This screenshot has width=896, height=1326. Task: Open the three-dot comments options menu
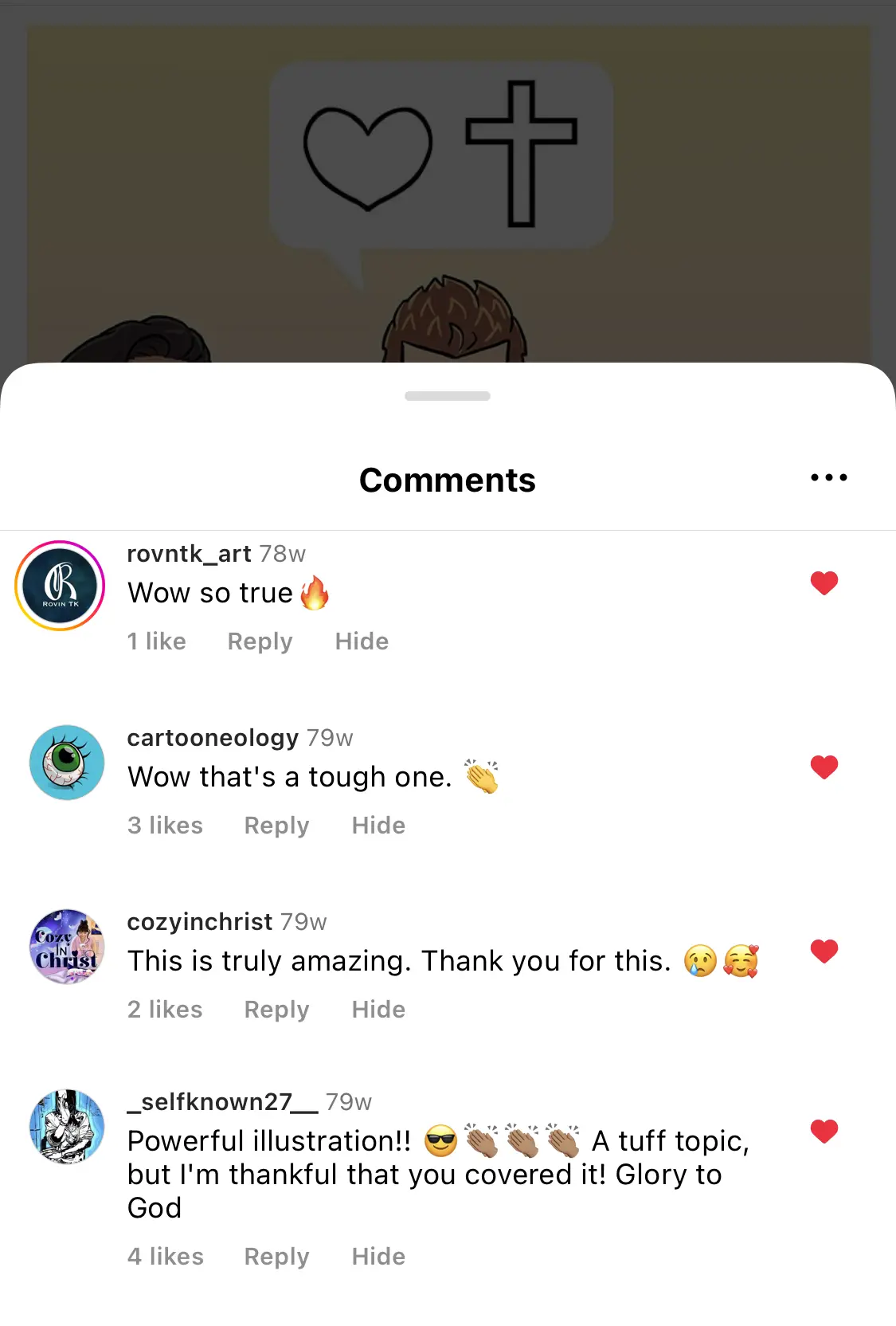point(828,478)
